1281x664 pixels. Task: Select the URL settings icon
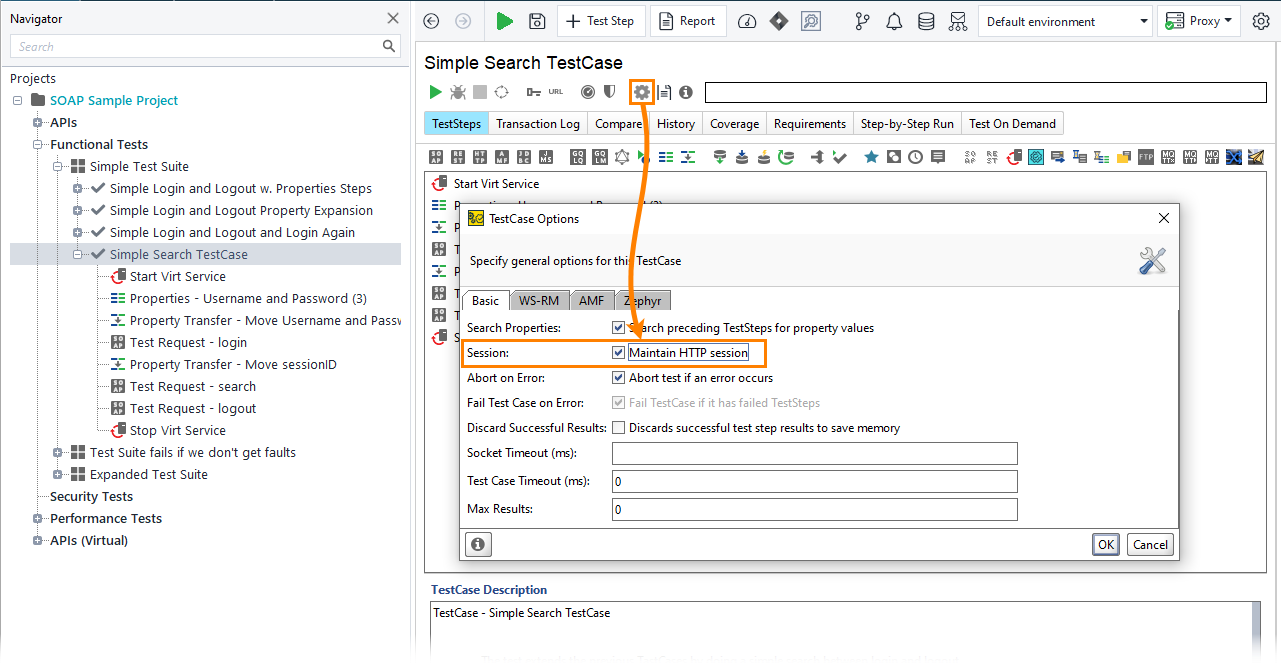tap(557, 91)
